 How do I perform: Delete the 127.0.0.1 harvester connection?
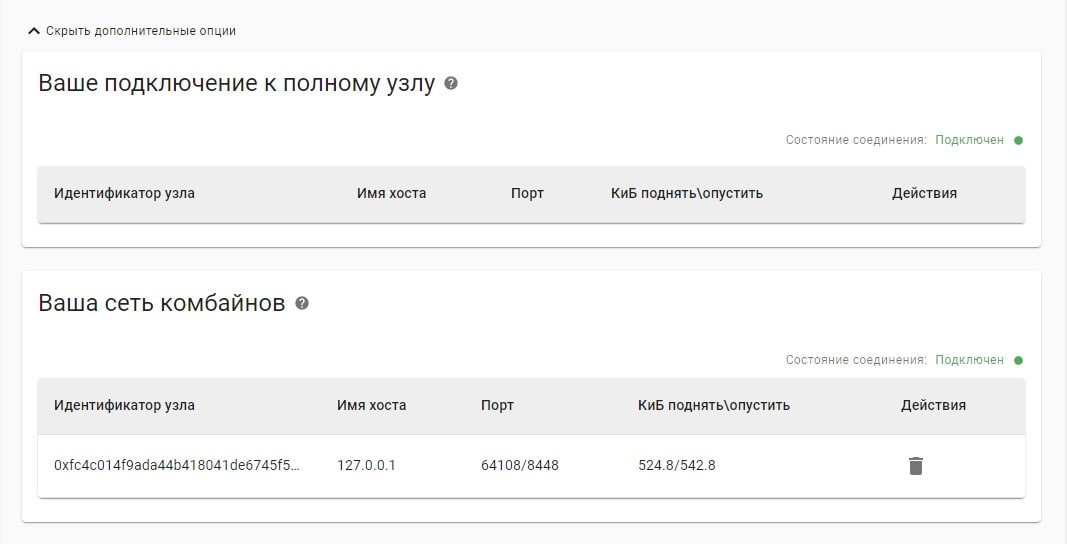(915, 465)
